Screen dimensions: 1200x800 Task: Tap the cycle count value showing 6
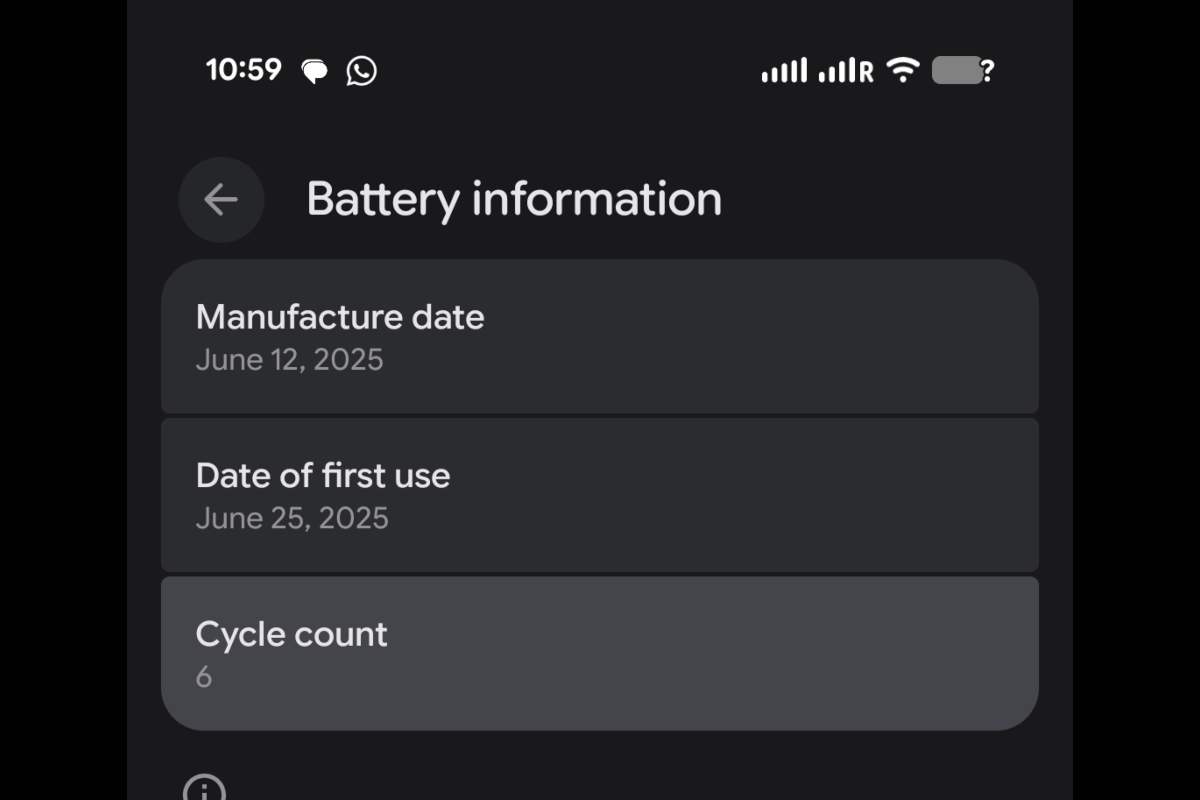(204, 677)
